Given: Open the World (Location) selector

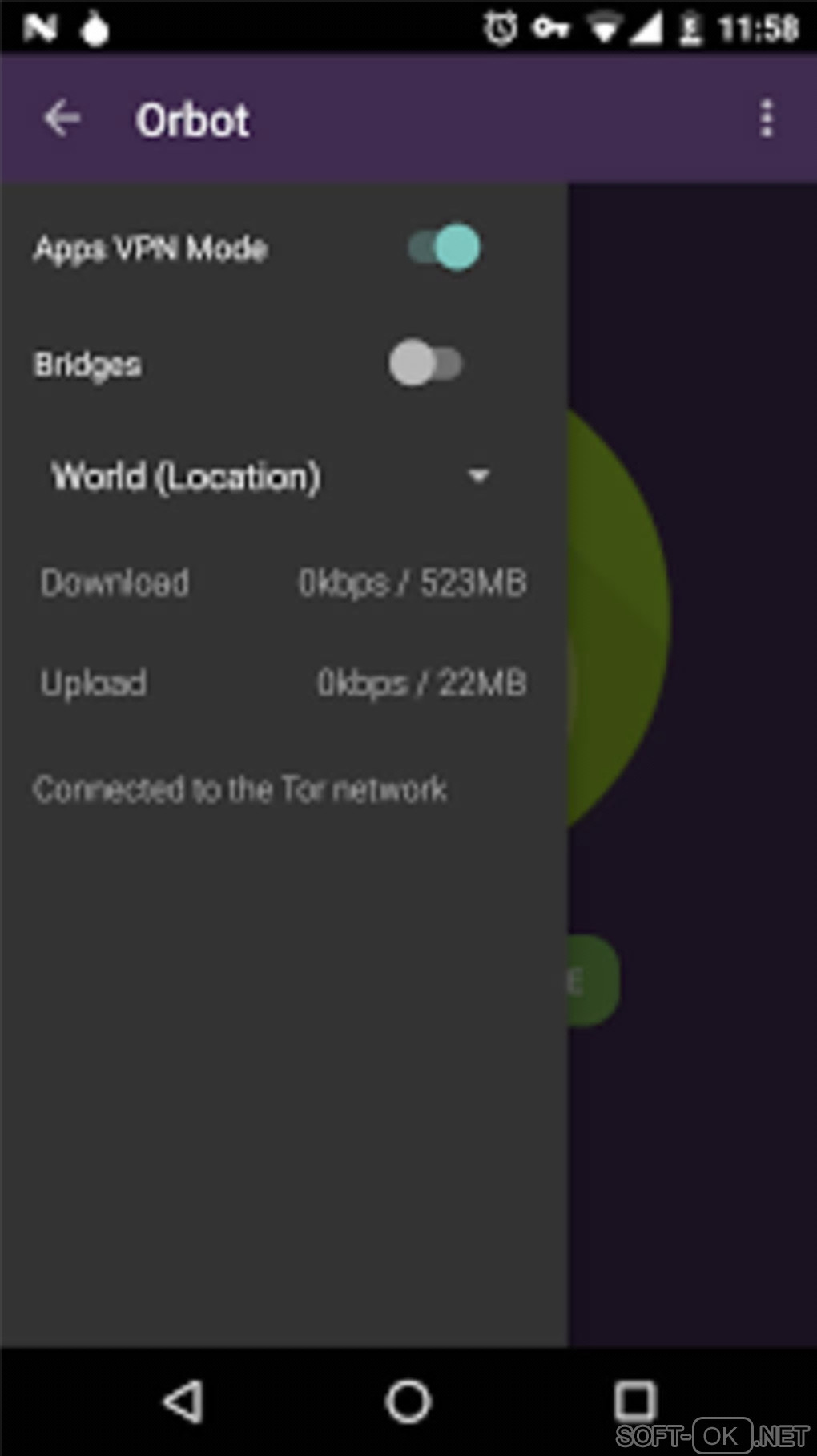Looking at the screenshot, I should point(186,477).
